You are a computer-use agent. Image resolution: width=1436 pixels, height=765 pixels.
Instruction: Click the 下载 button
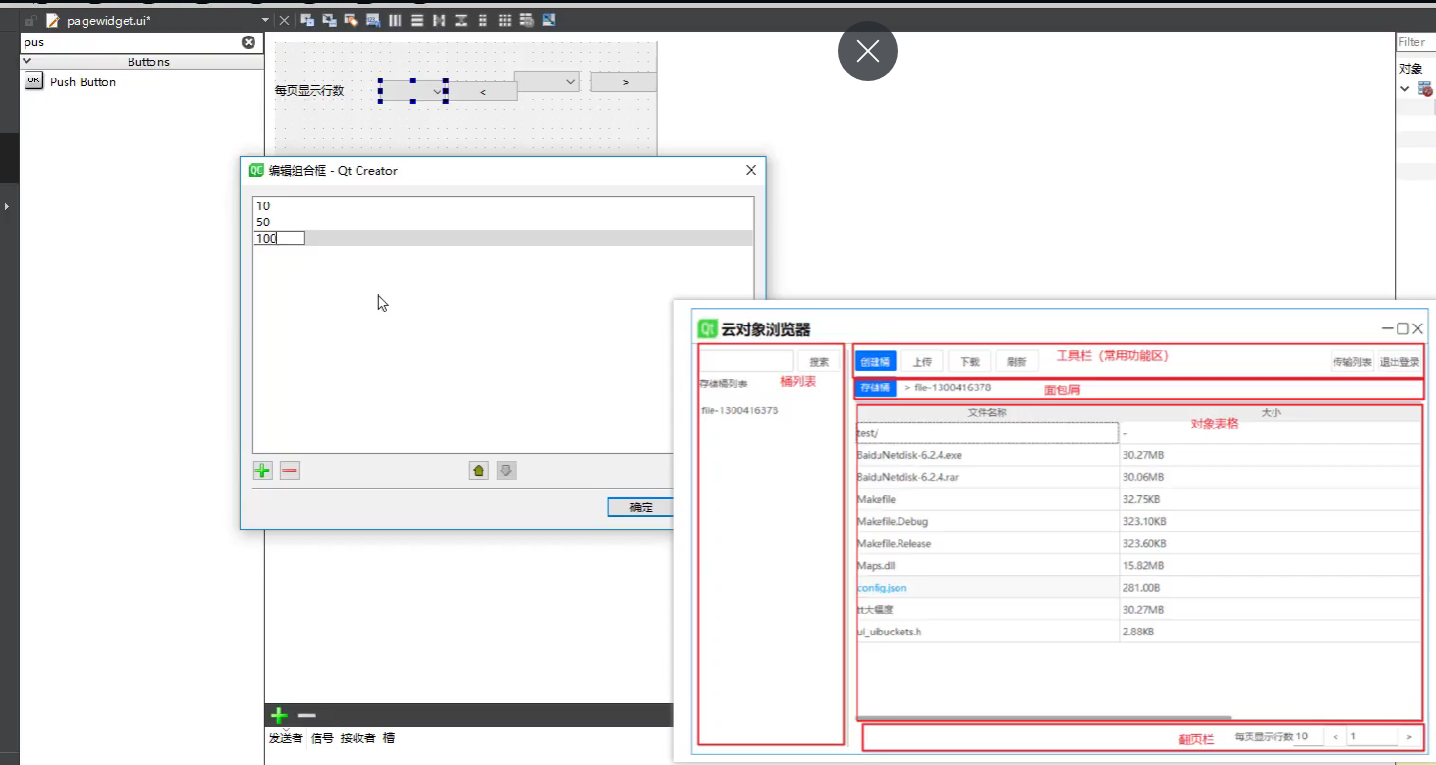(970, 361)
